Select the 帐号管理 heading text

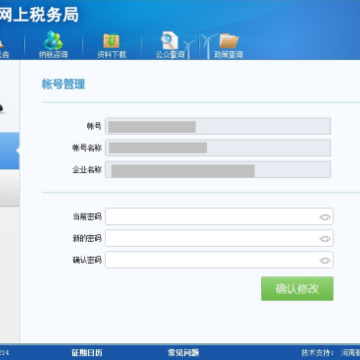tap(63, 84)
